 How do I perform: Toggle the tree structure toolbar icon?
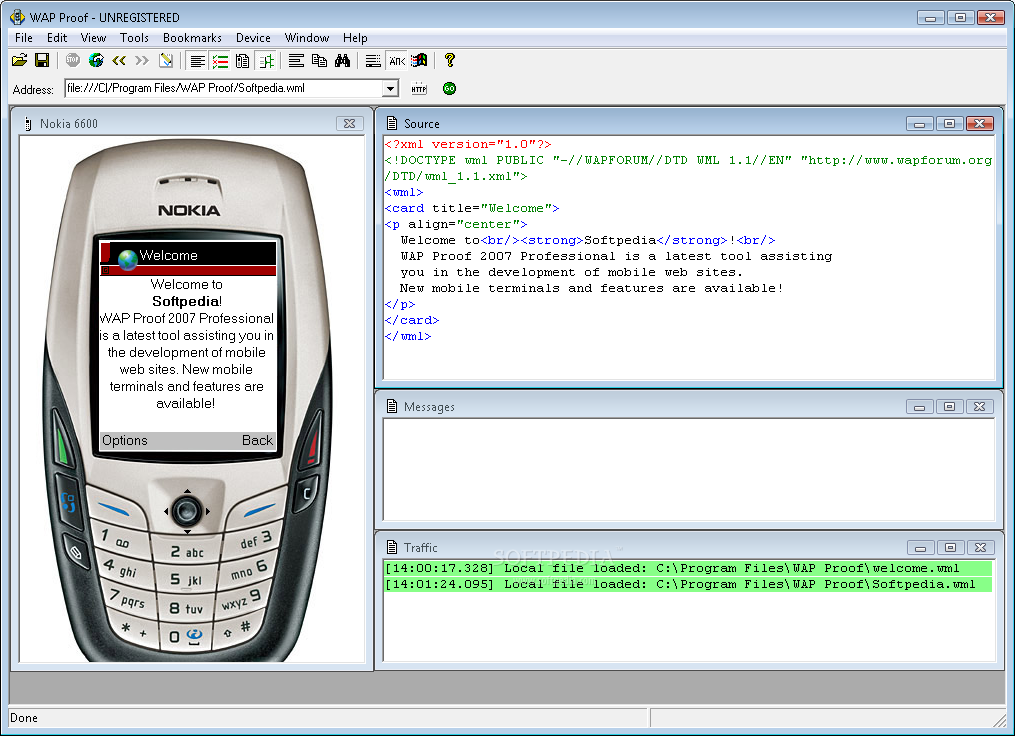click(266, 61)
